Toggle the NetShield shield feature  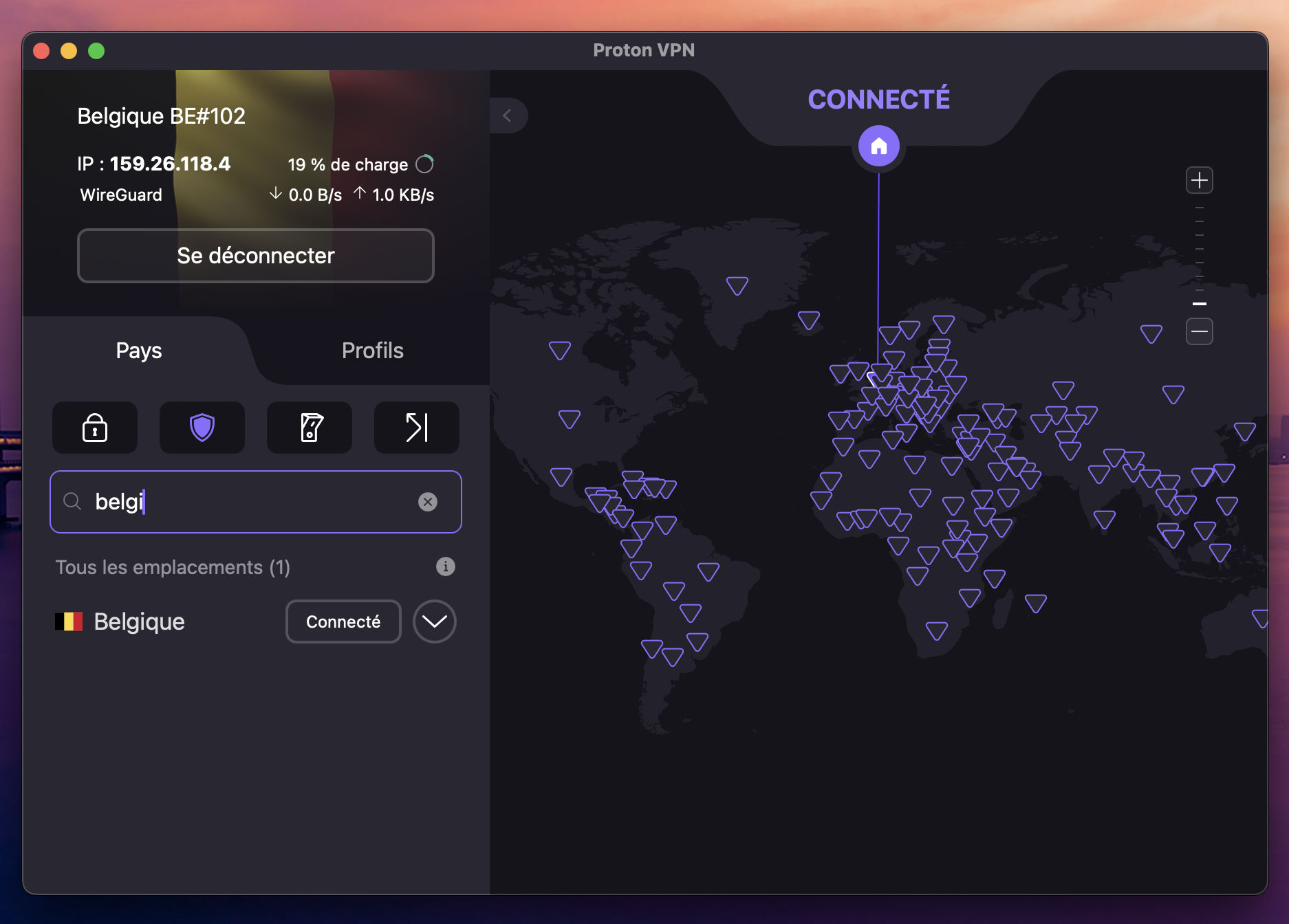(x=202, y=428)
